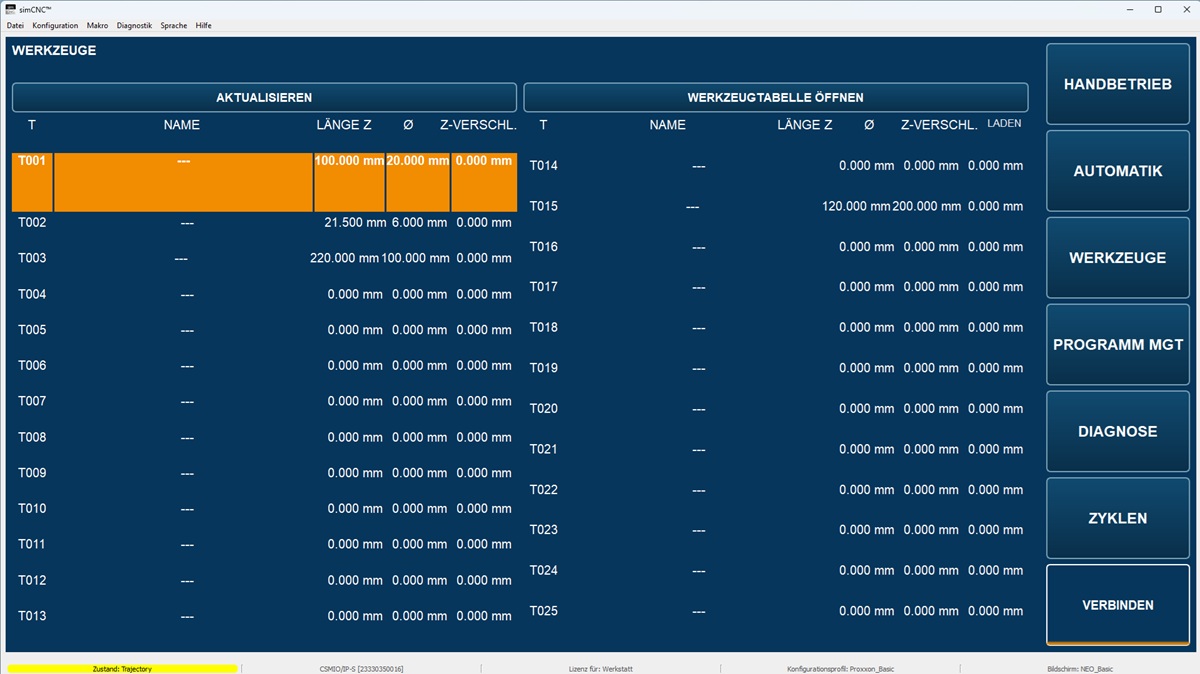Open the Diagnostik menu
This screenshot has height=674, width=1200.
(134, 25)
